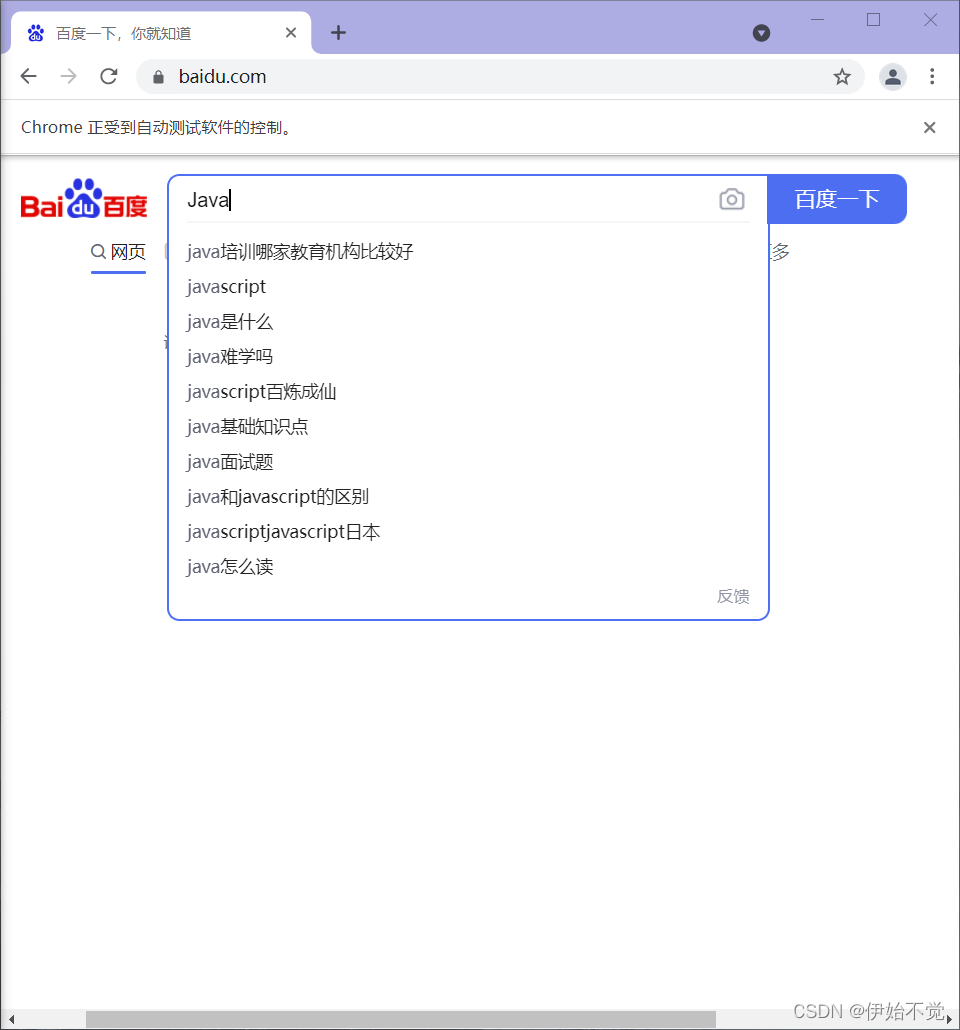960x1030 pixels.
Task: Choose suggestion java难学吗
Action: 468,357
